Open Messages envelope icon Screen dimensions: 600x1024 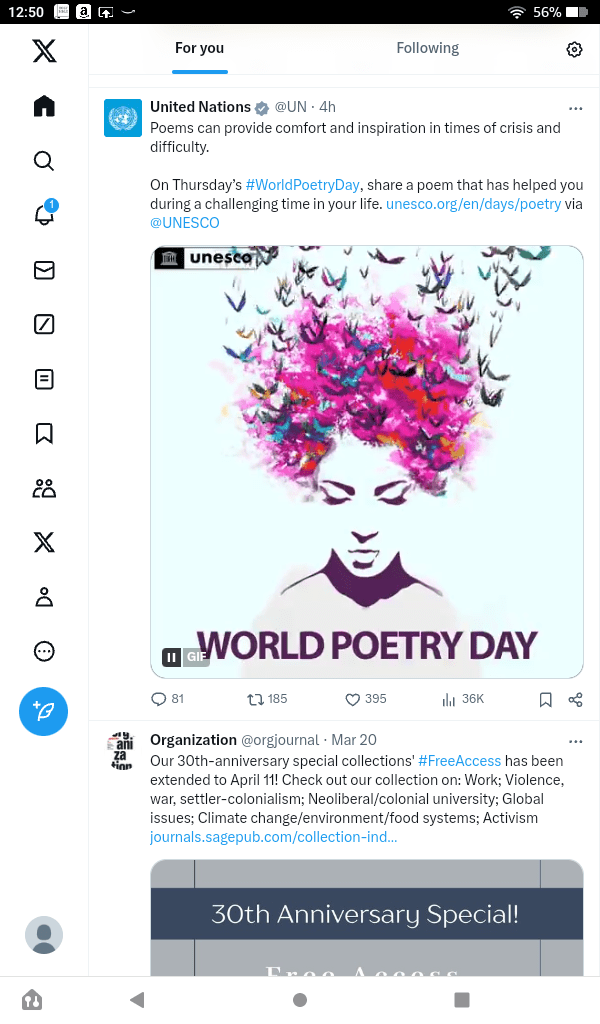[44, 270]
